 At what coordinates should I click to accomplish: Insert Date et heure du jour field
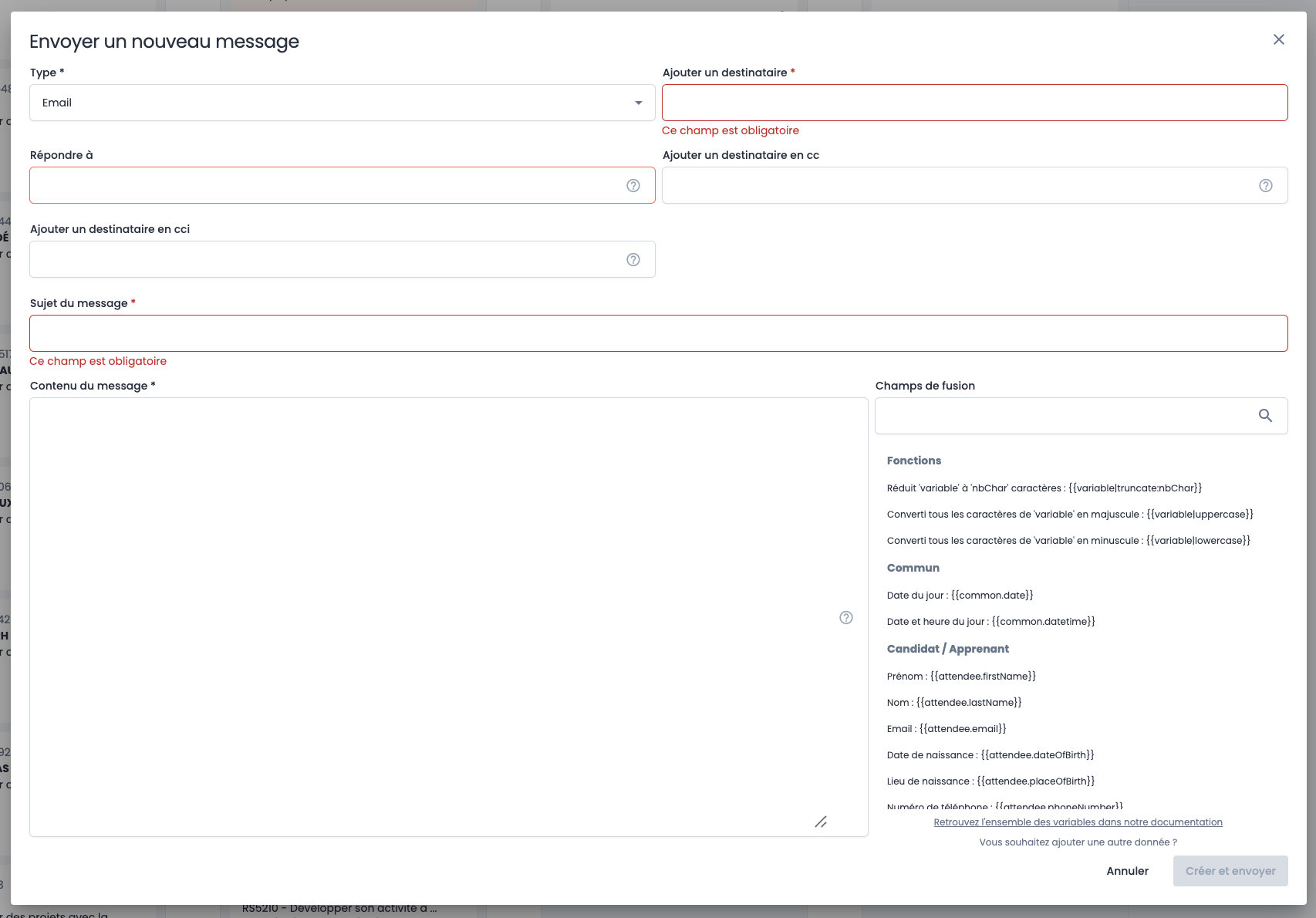(x=990, y=622)
